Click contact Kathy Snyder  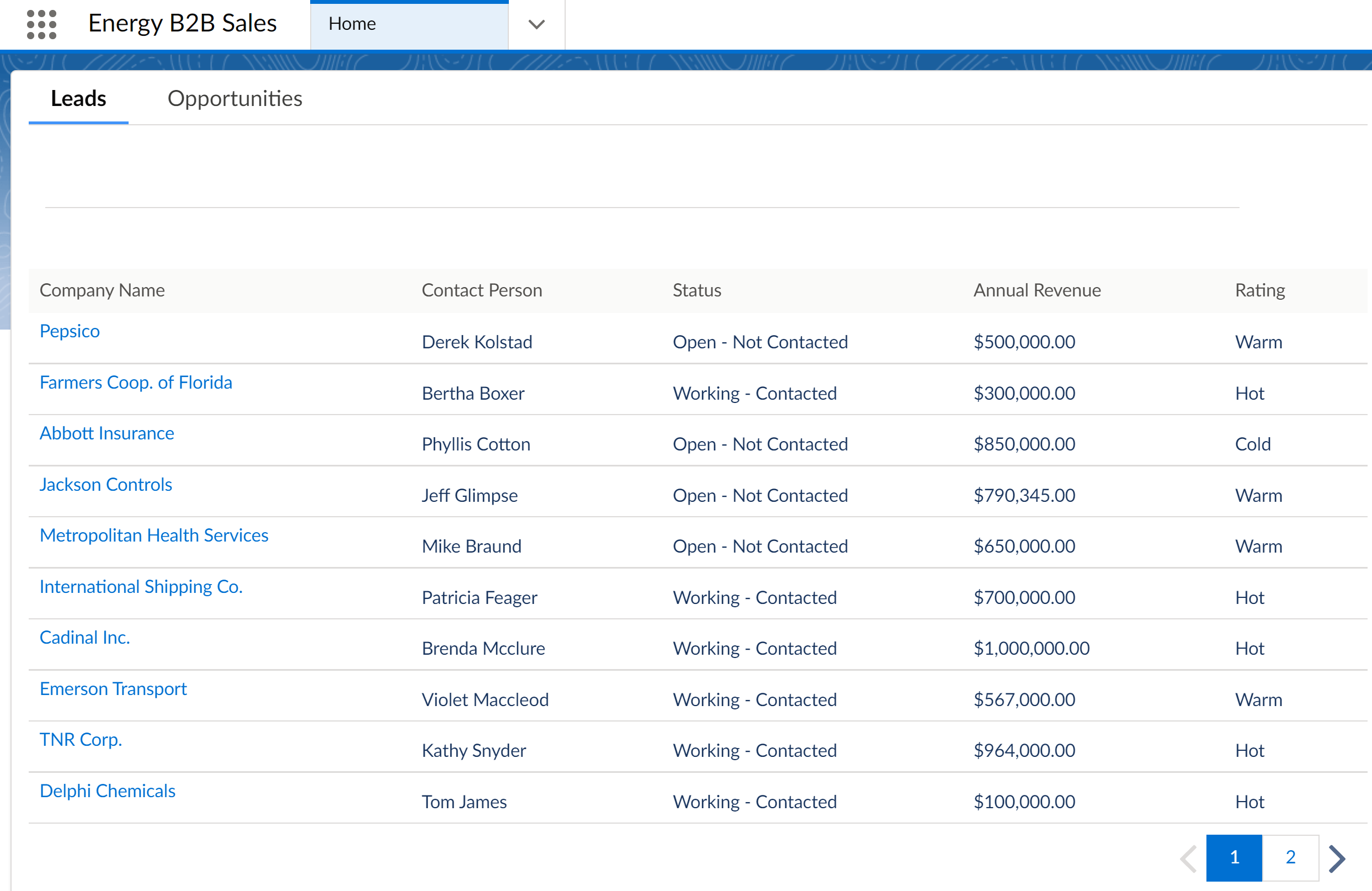coord(474,750)
